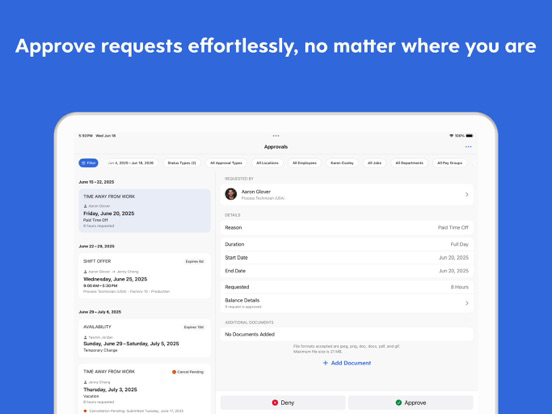This screenshot has width=552, height=414.
Task: Tap the Requested row showing 8 Hours
Action: pos(347,287)
